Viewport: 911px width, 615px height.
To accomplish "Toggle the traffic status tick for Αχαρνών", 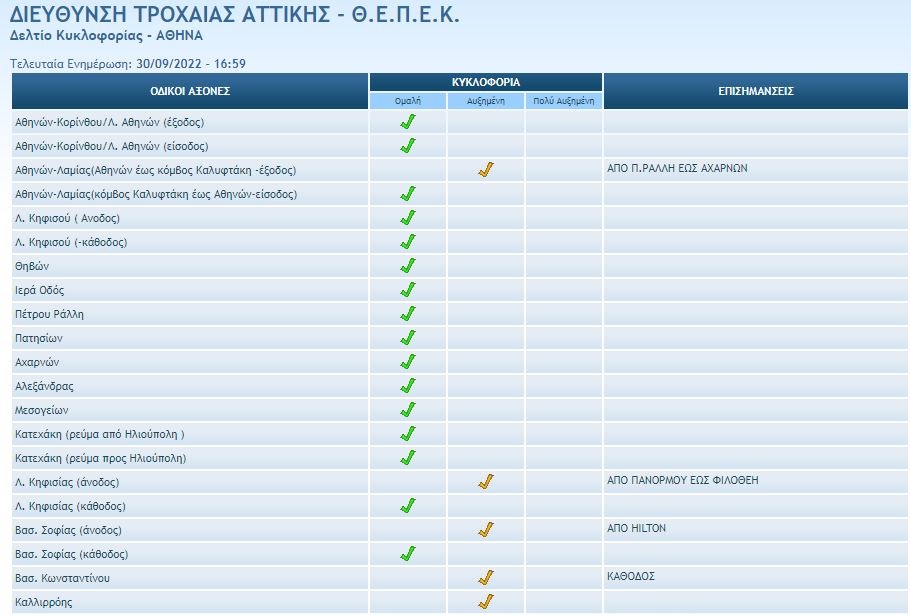I will point(406,361).
